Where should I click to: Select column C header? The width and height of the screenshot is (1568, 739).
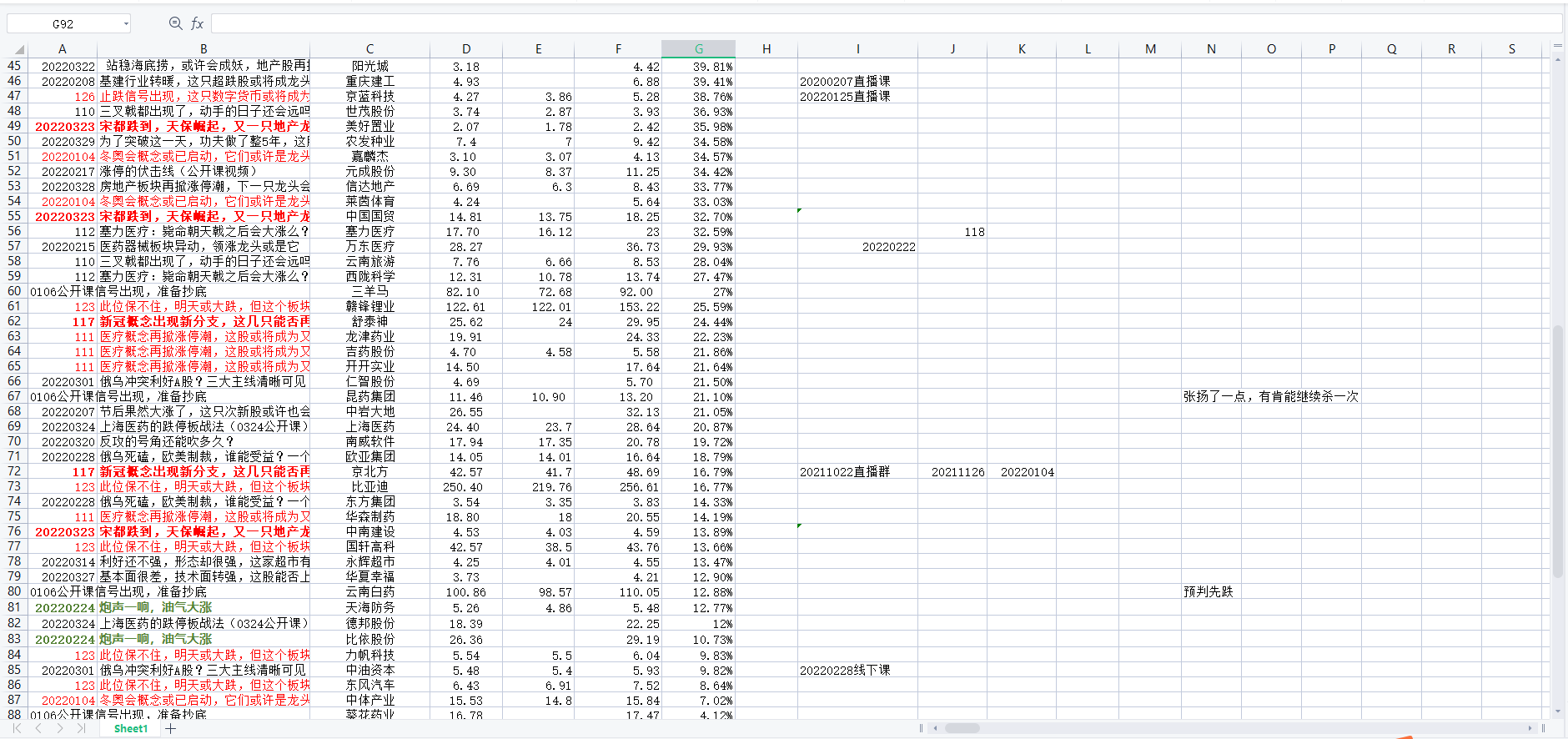point(369,49)
